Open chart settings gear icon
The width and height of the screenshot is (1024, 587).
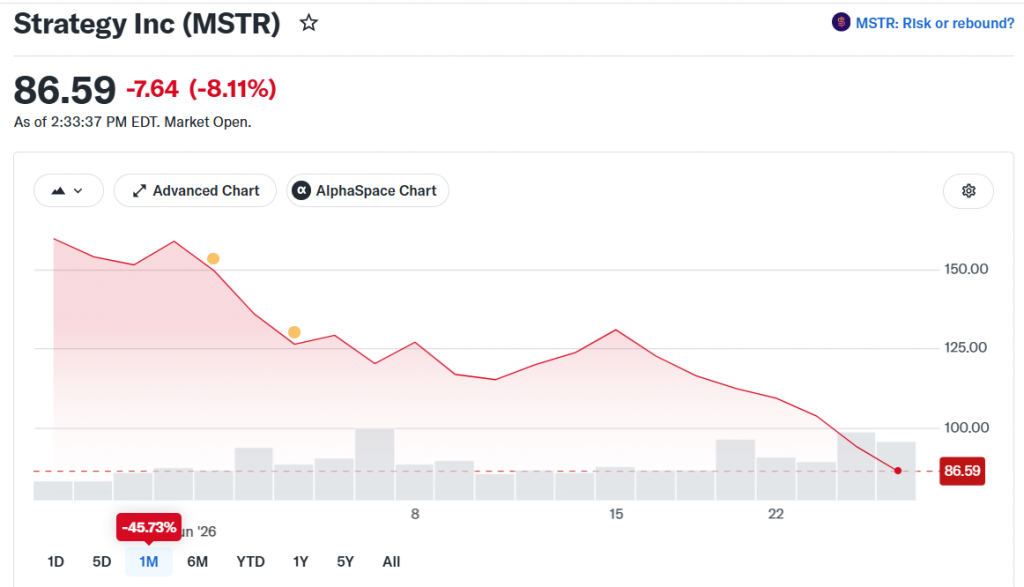click(x=968, y=191)
